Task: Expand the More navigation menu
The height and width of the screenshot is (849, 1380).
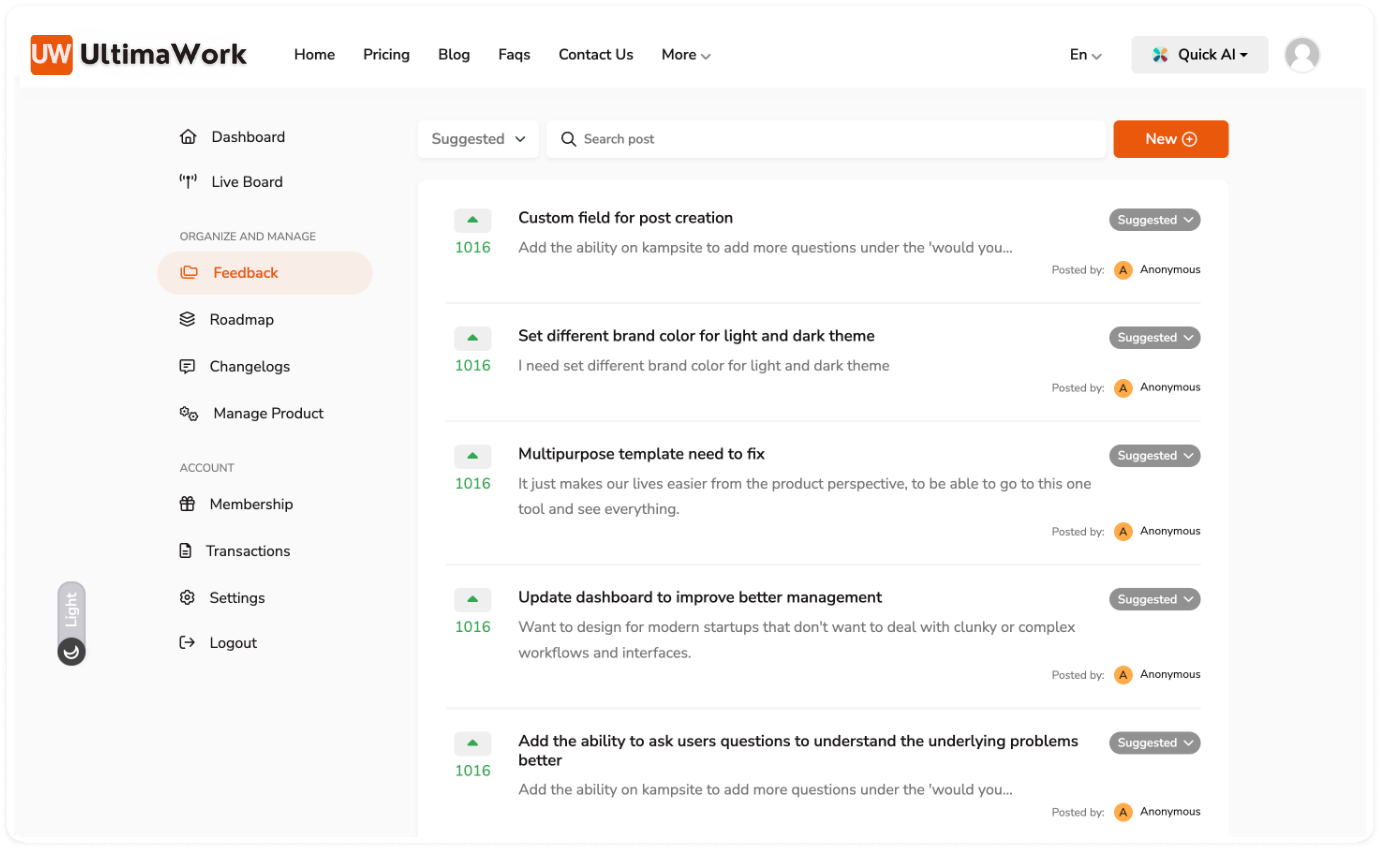Action: pos(686,55)
